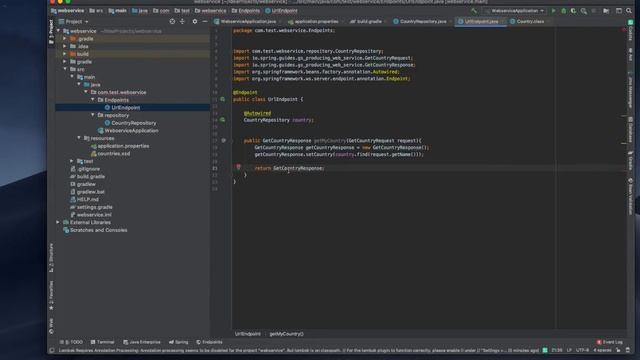Collapse the repository package

(x=93, y=115)
